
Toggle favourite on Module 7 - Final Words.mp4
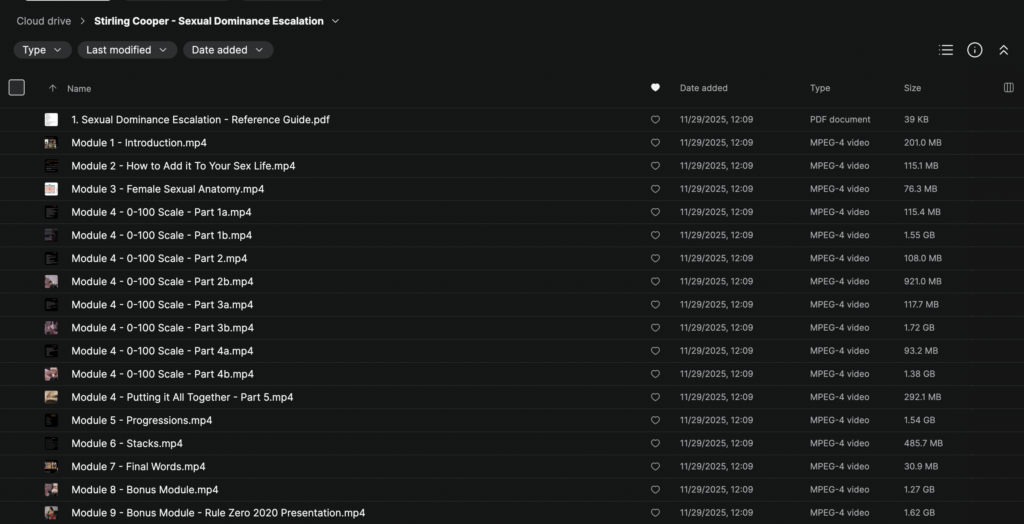pos(655,467)
